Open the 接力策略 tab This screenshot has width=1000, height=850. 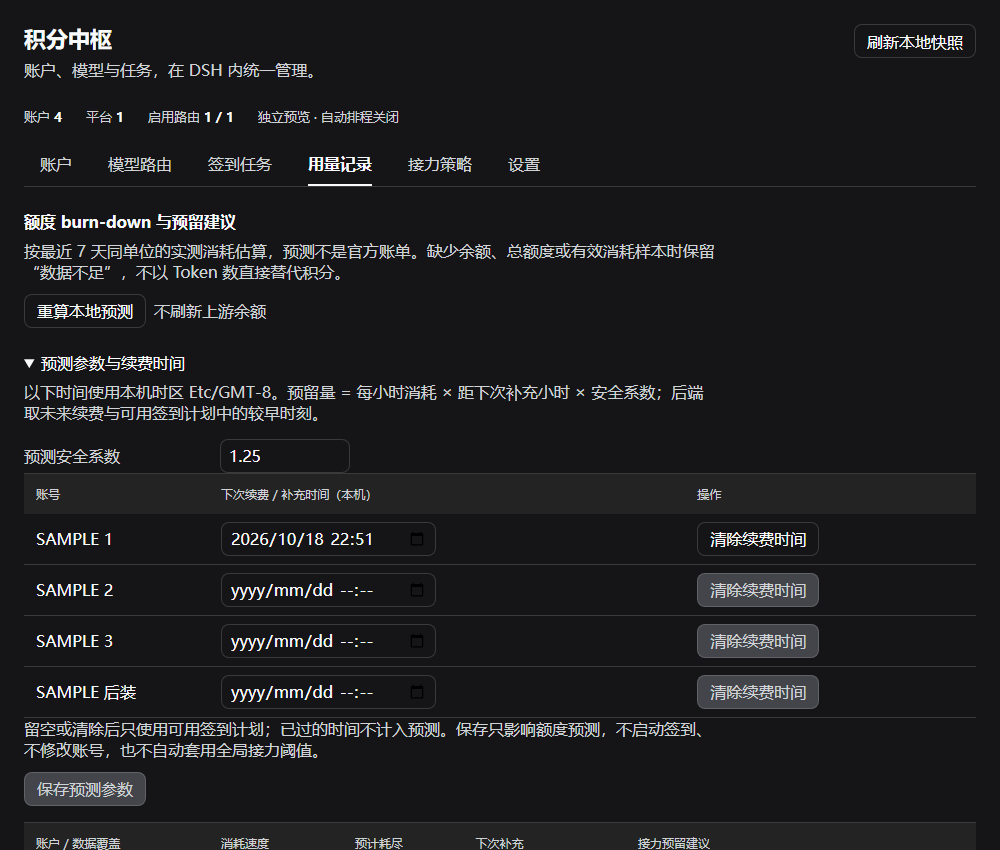440,165
